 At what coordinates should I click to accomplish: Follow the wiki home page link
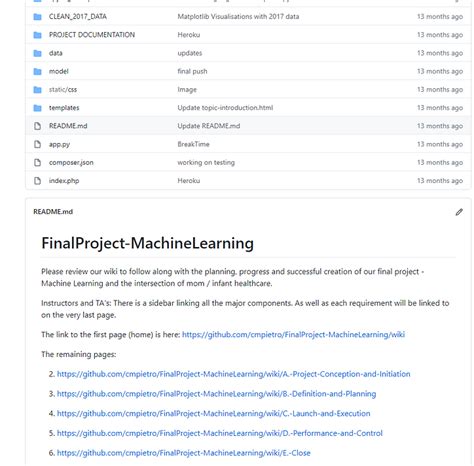point(293,335)
